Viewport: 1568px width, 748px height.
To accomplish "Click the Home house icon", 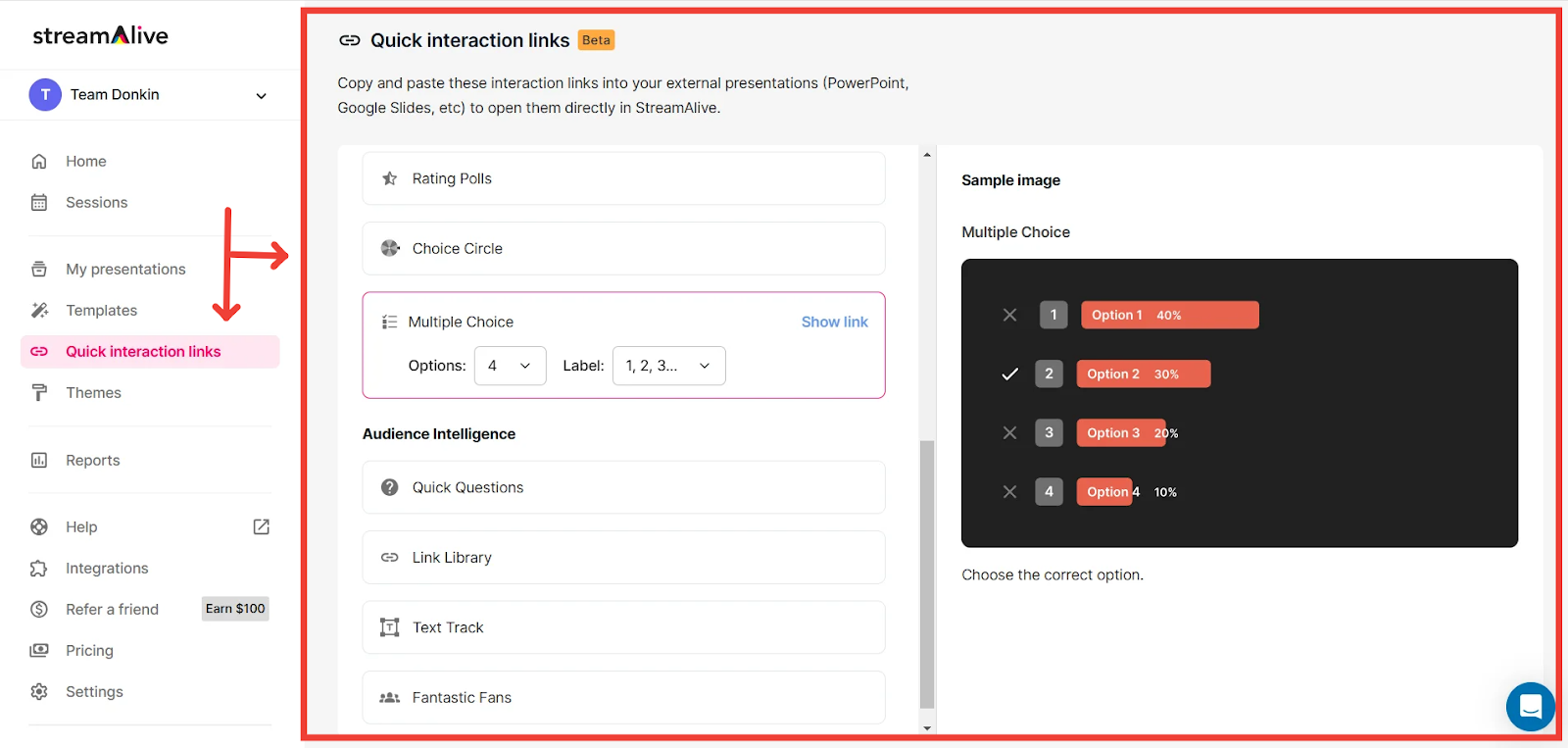I will click(x=39, y=162).
